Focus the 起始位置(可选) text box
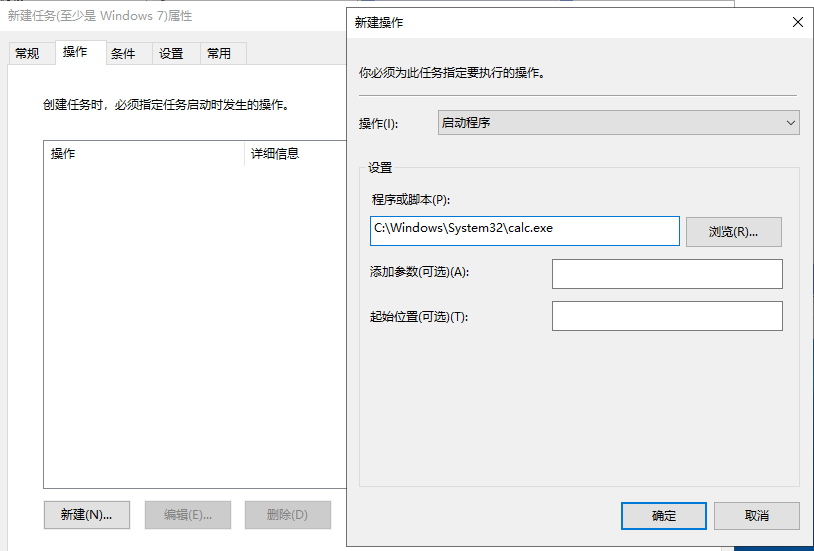The image size is (814, 551). tap(667, 316)
